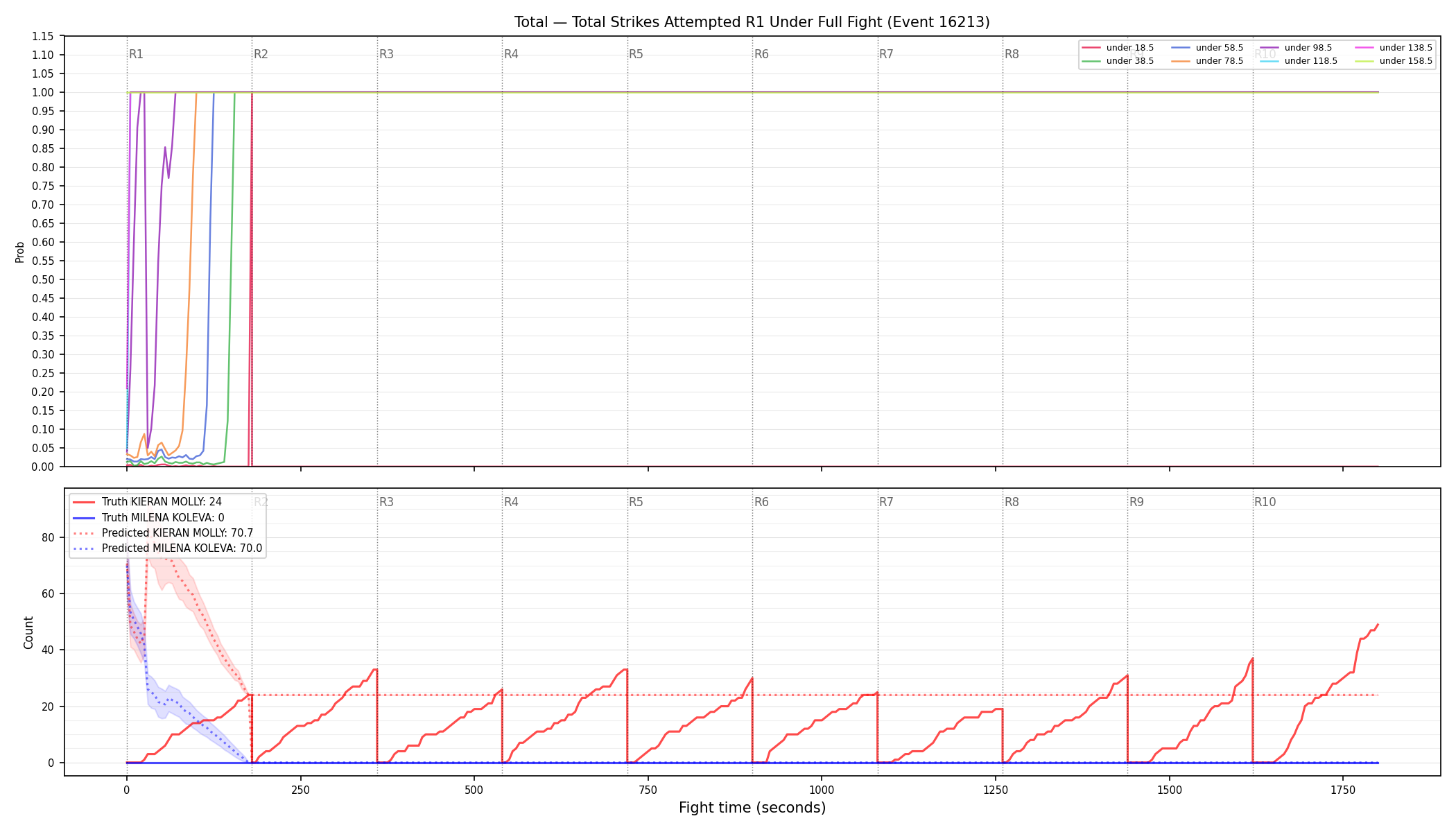Click the 80 tick on Count axis
Screen dimensions: 1456x832
49,537
